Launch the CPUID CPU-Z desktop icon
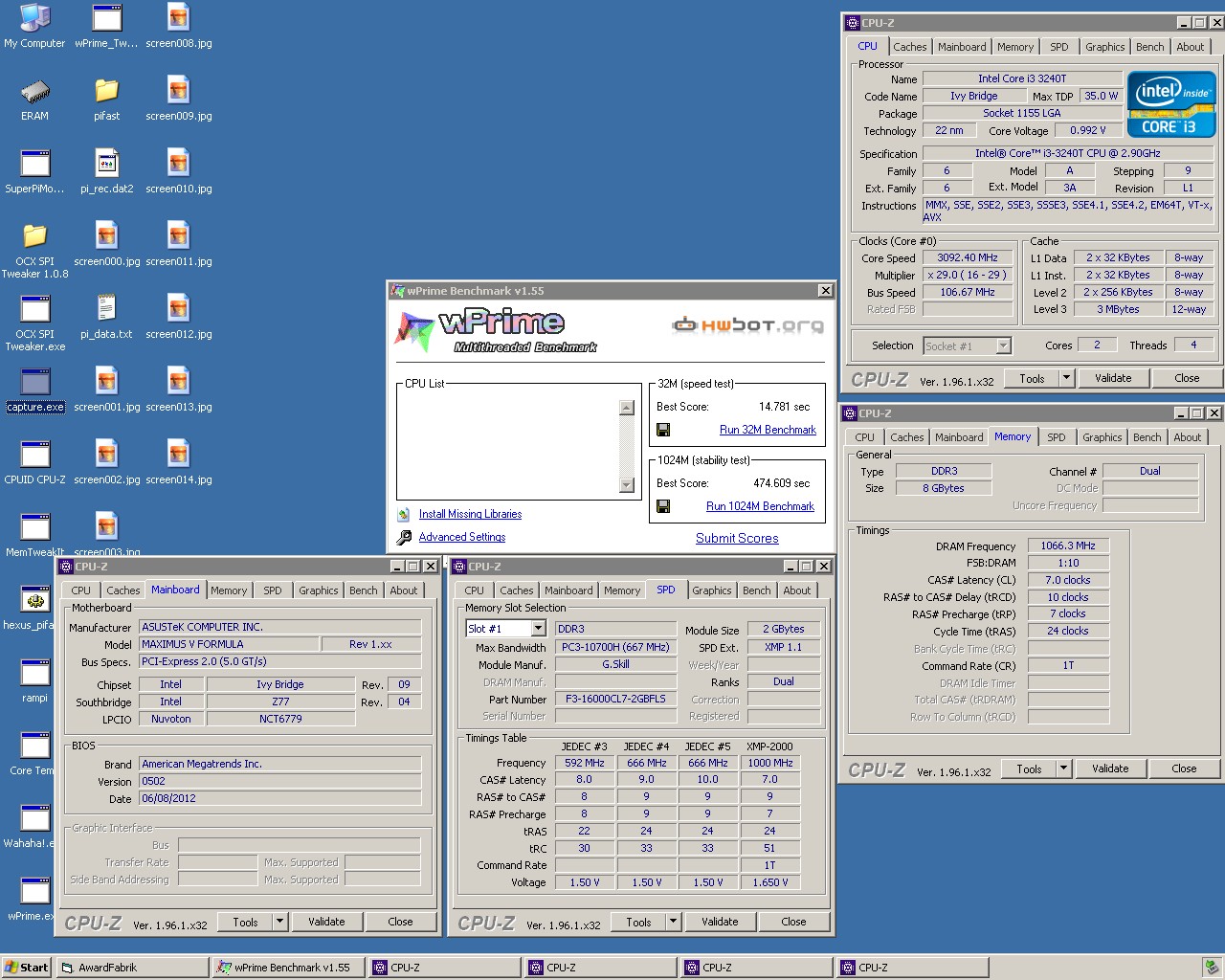Viewport: 1225px width, 980px height. click(x=34, y=463)
